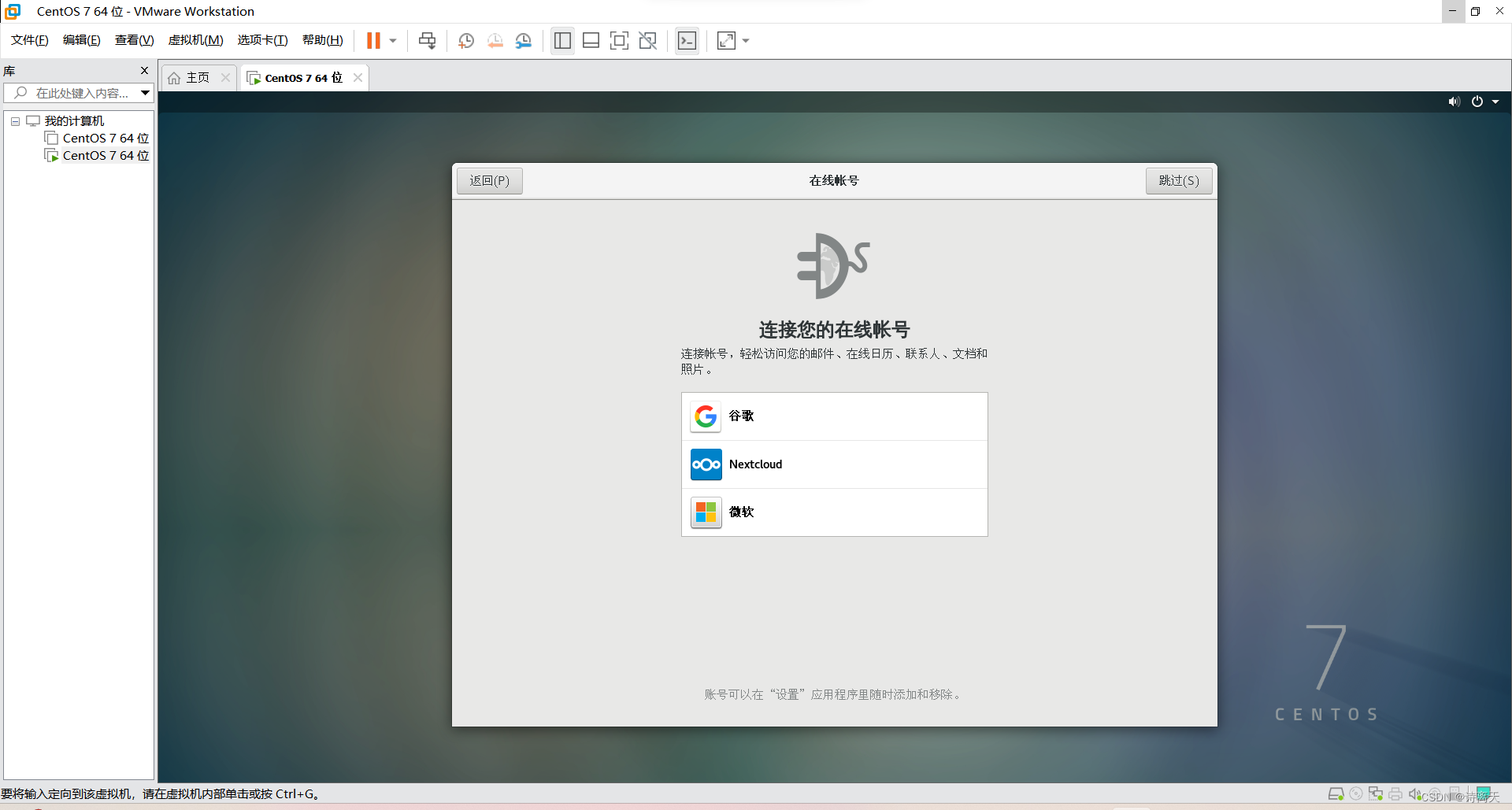The image size is (1512, 810).
Task: Choose the Nextcloud account option
Action: click(x=834, y=464)
